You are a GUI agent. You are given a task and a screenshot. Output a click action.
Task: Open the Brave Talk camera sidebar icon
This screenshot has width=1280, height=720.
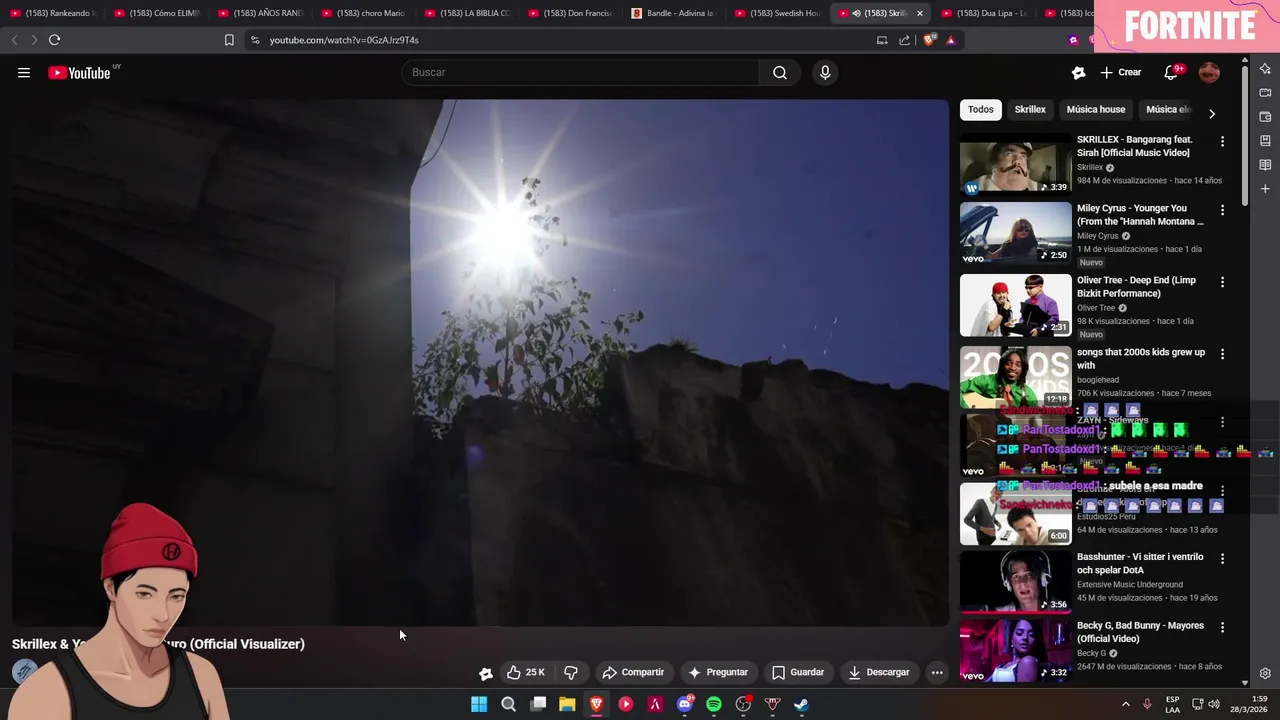pos(1265,93)
